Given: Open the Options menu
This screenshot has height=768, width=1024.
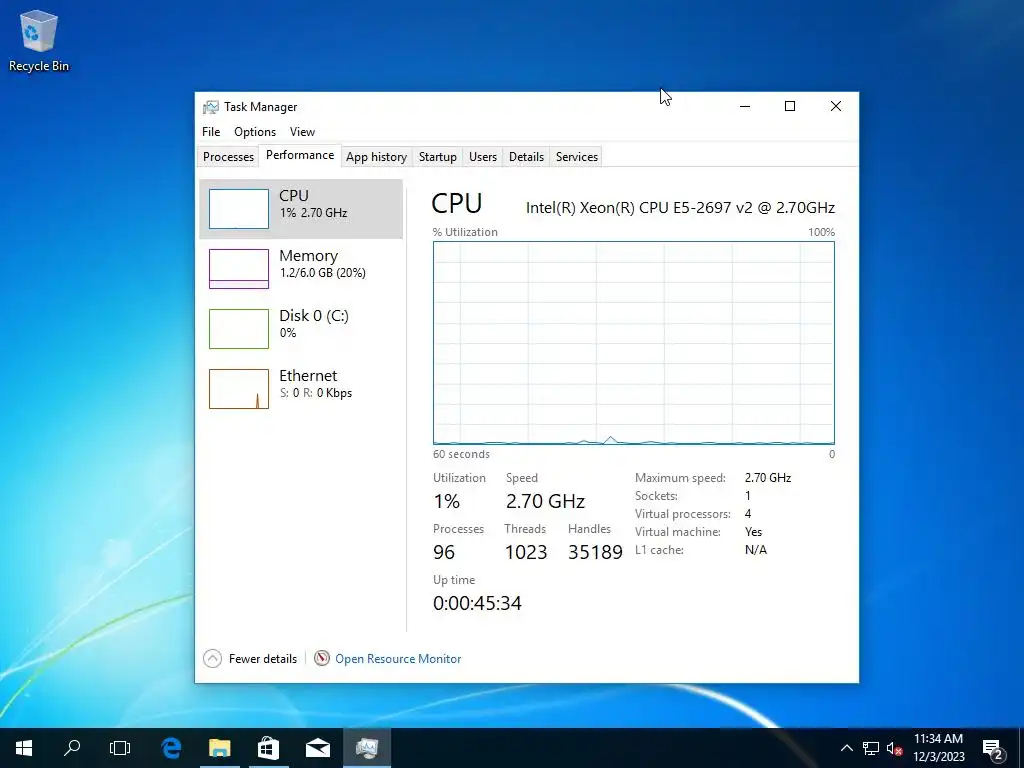Looking at the screenshot, I should pyautogui.click(x=255, y=132).
